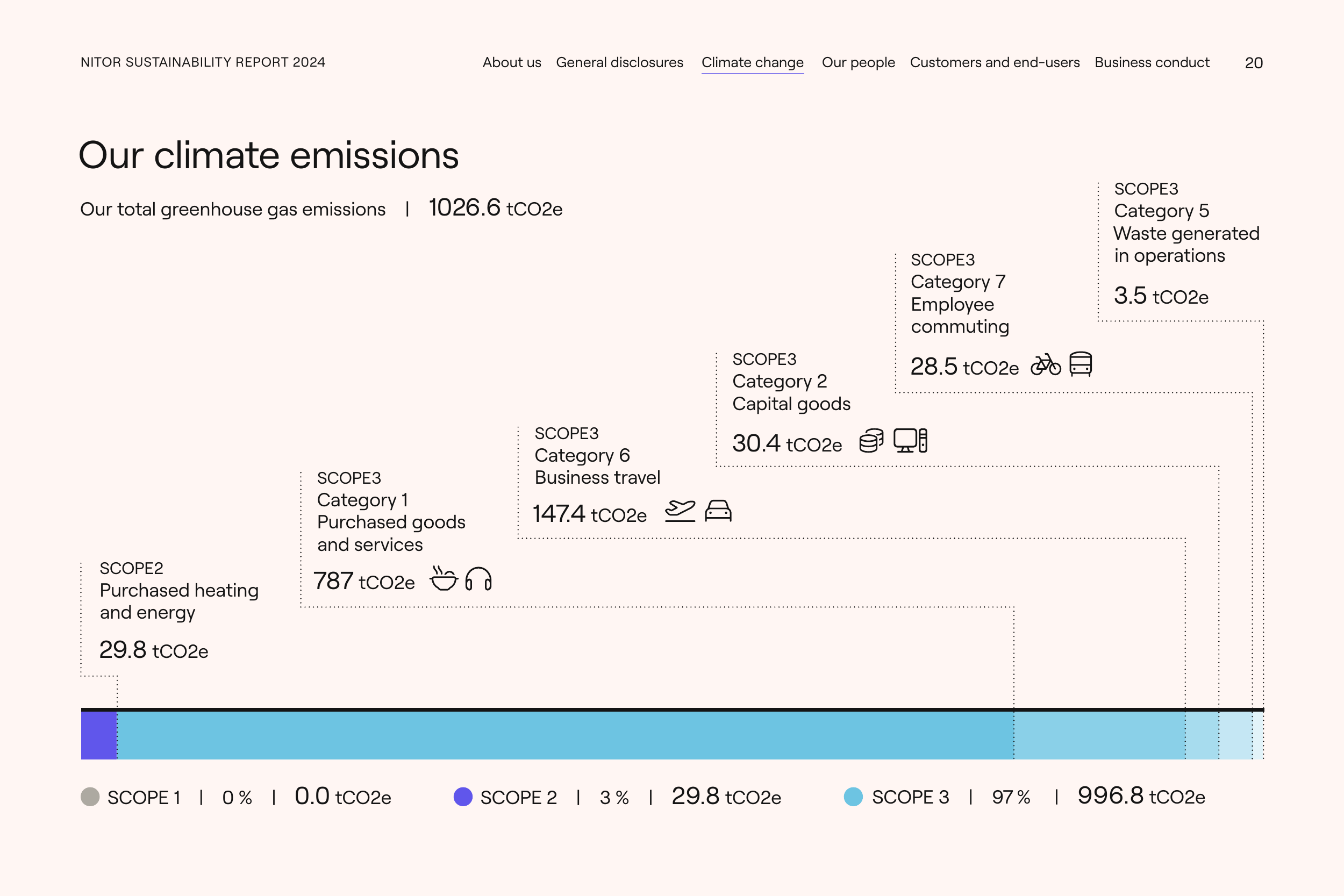1344x896 pixels.
Task: Open the General disclosures section
Action: pos(619,62)
